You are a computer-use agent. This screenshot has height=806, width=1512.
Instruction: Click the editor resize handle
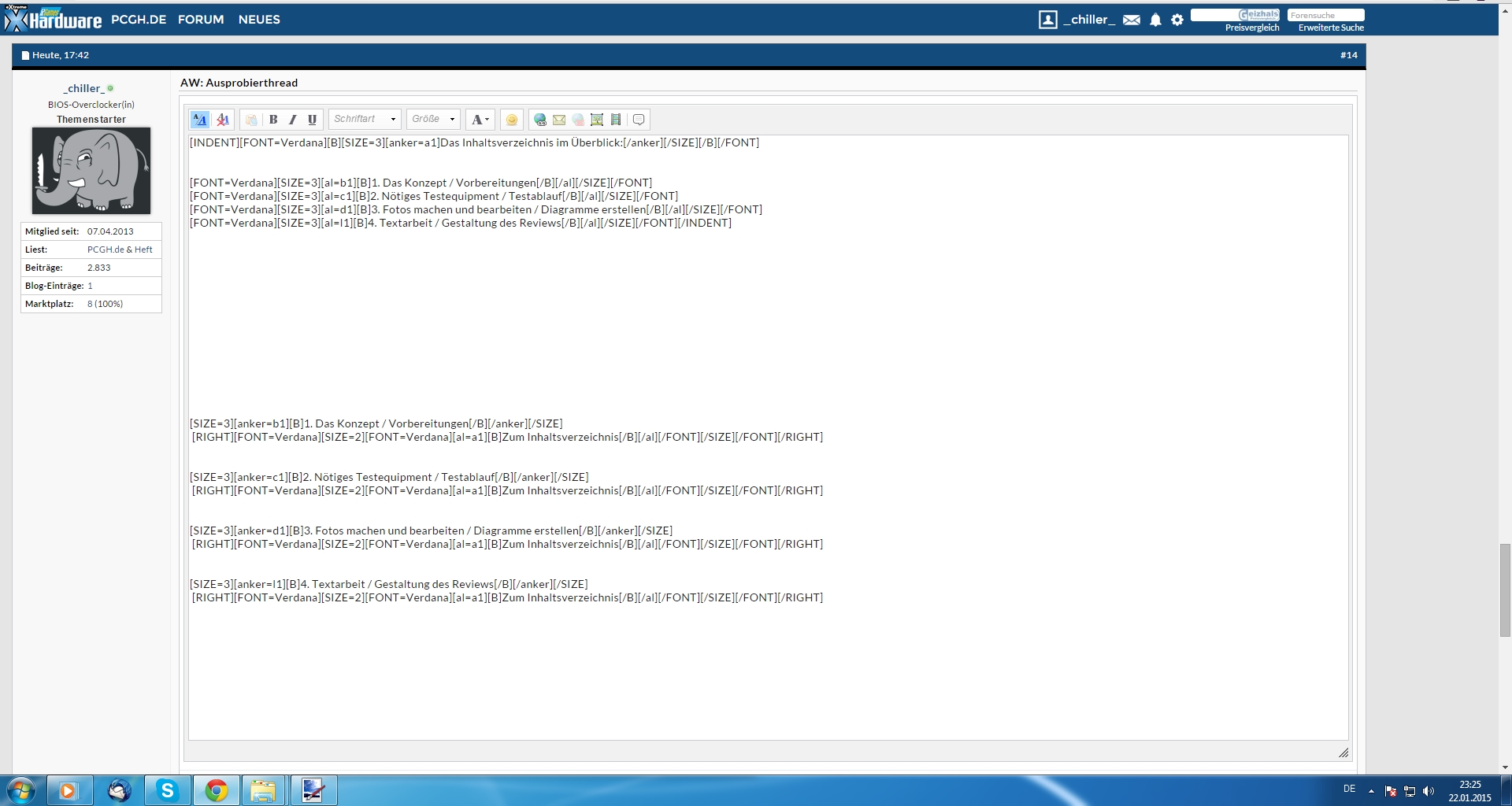(x=1343, y=753)
